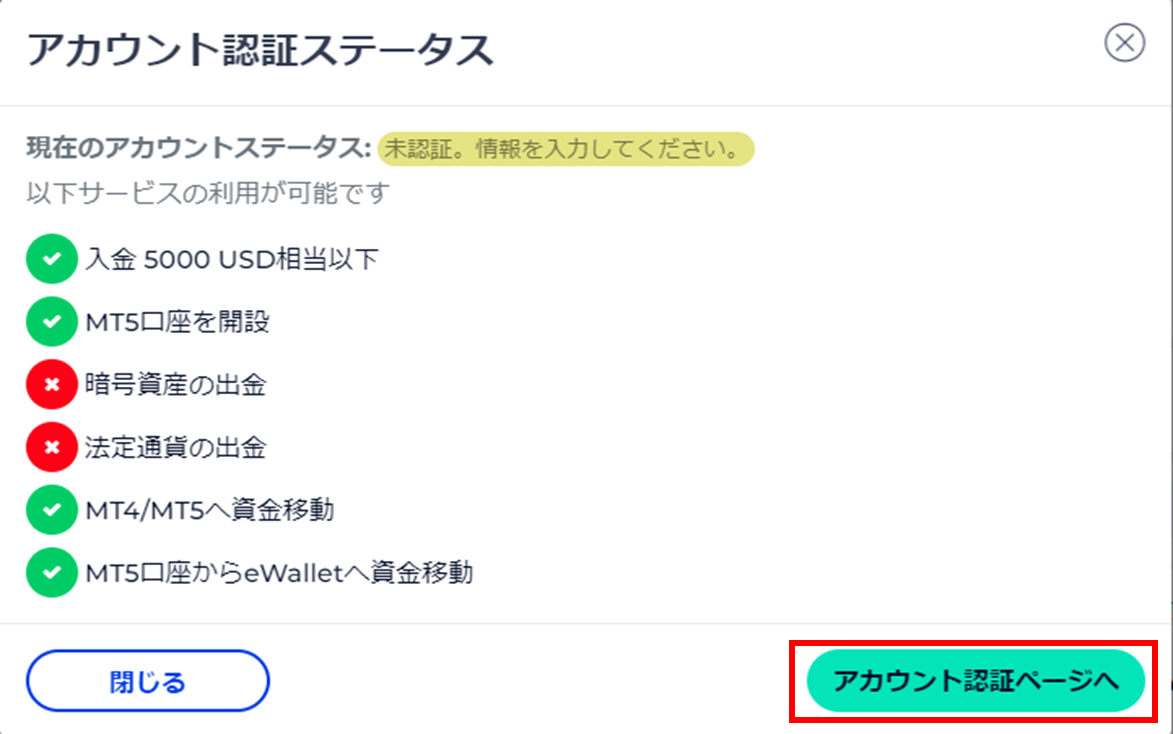Click the MT5口座を開設 label
The height and width of the screenshot is (734, 1173).
[177, 322]
